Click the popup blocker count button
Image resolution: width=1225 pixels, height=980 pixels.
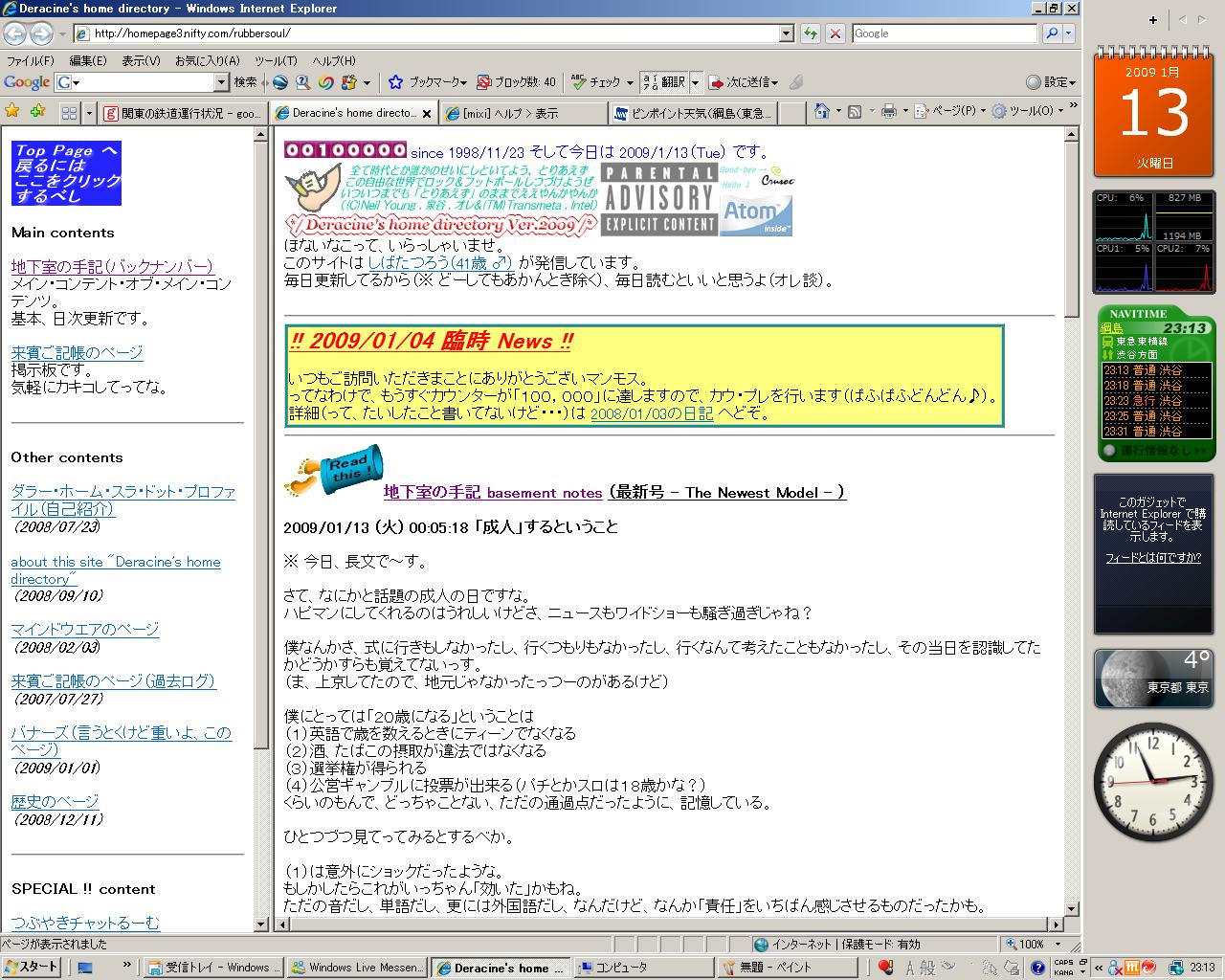[x=516, y=82]
